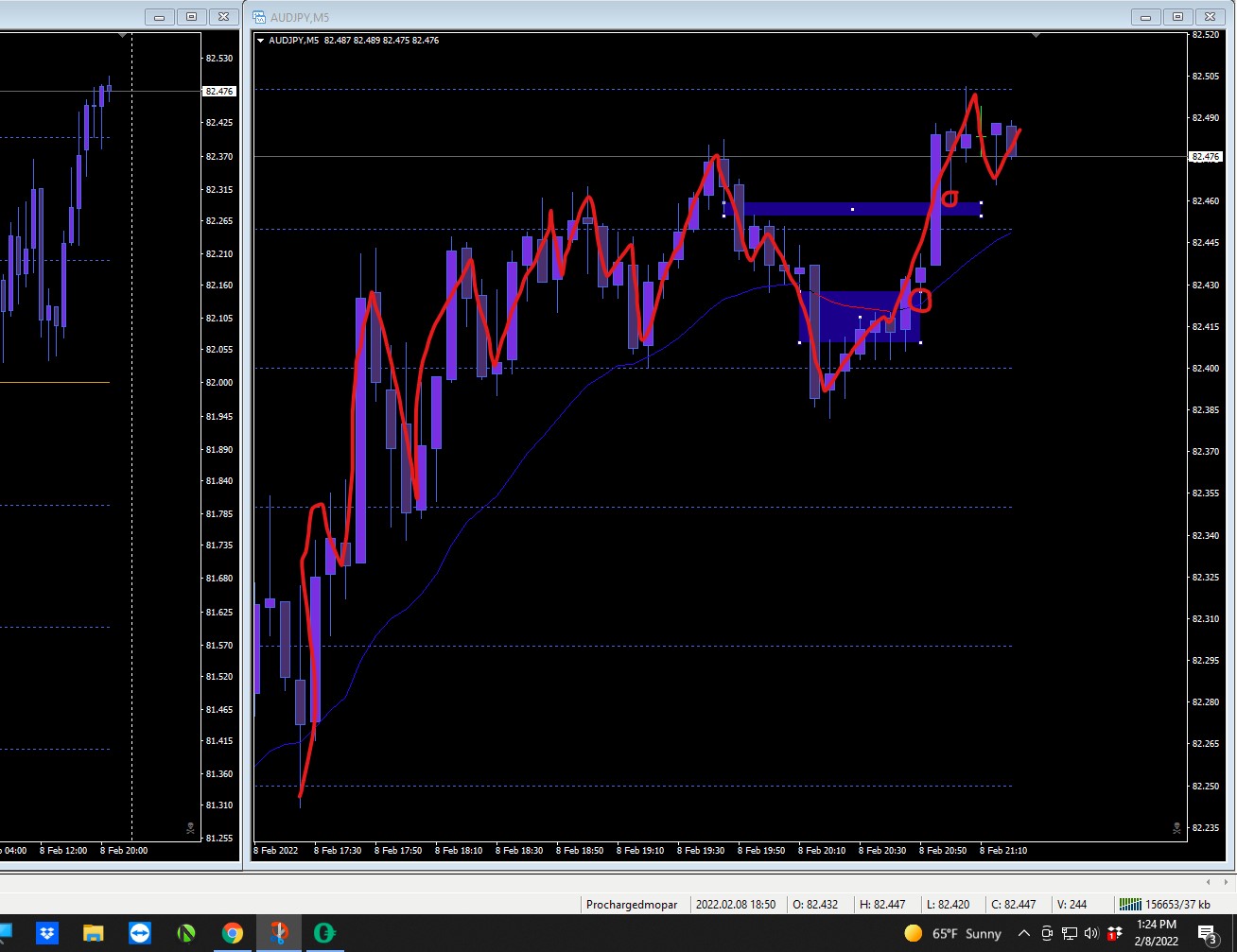Expand the AUDJPY,M5 symbol dropdown arrow
The width and height of the screenshot is (1237, 952).
(x=261, y=40)
